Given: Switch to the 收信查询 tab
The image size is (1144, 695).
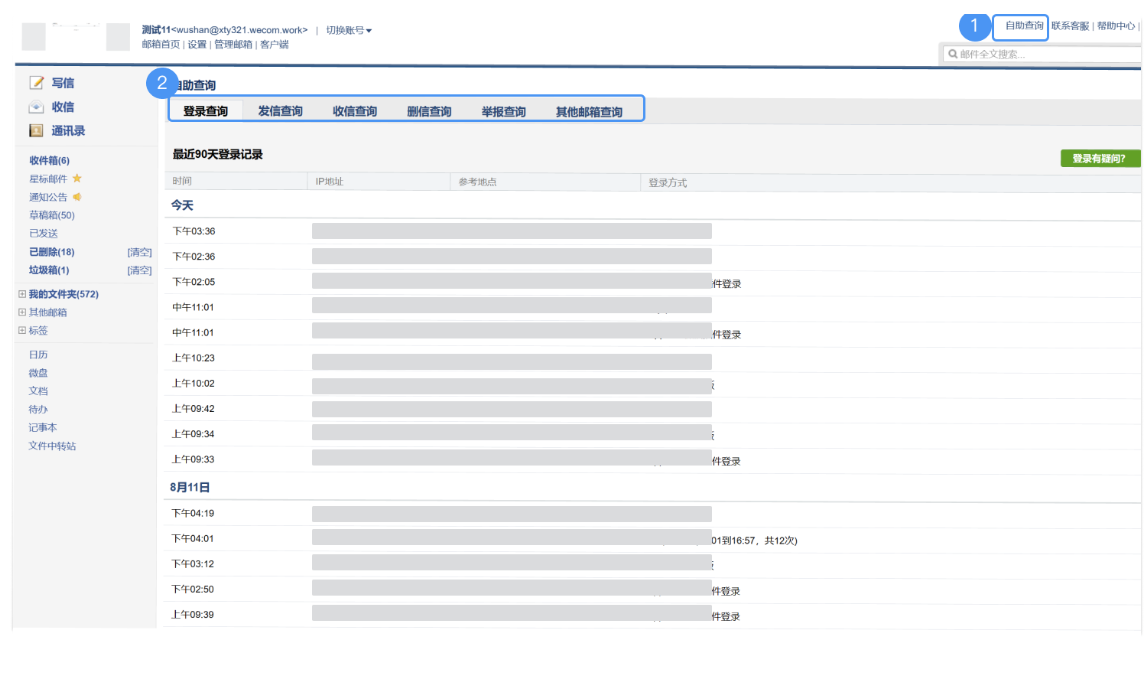Looking at the screenshot, I should (x=355, y=111).
